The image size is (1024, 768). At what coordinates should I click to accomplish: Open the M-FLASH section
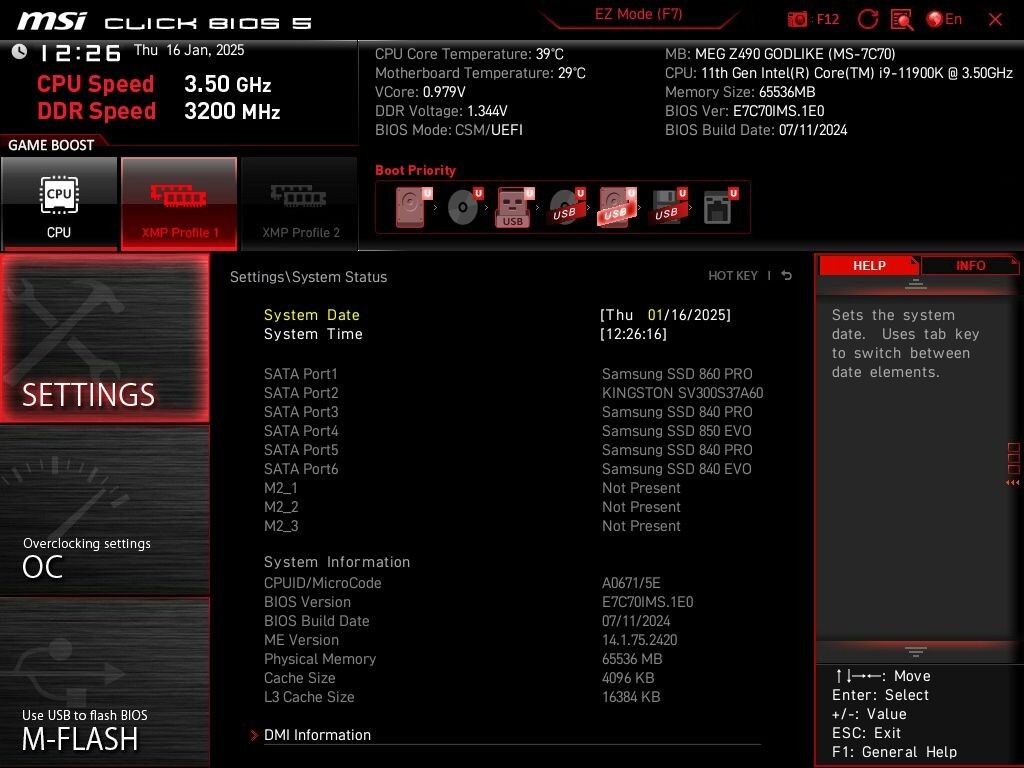coord(104,682)
